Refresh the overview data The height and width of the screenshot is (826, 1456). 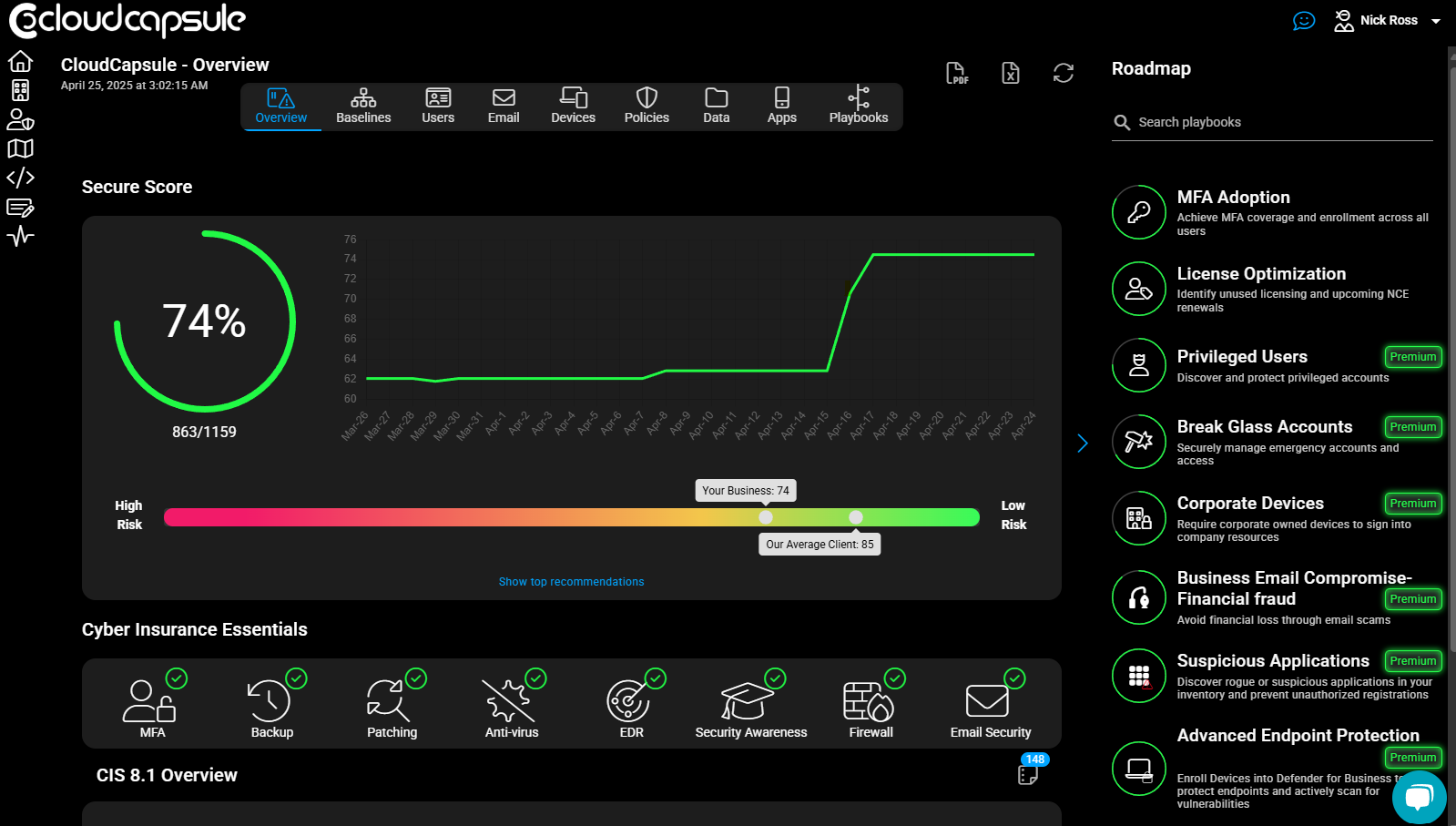(1064, 73)
